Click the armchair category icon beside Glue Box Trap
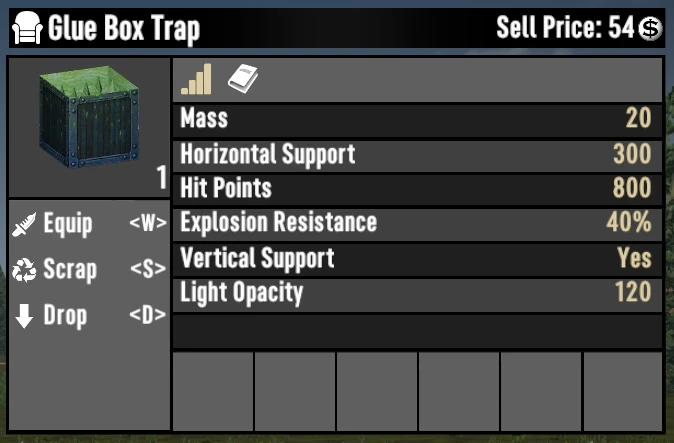 click(x=27, y=28)
